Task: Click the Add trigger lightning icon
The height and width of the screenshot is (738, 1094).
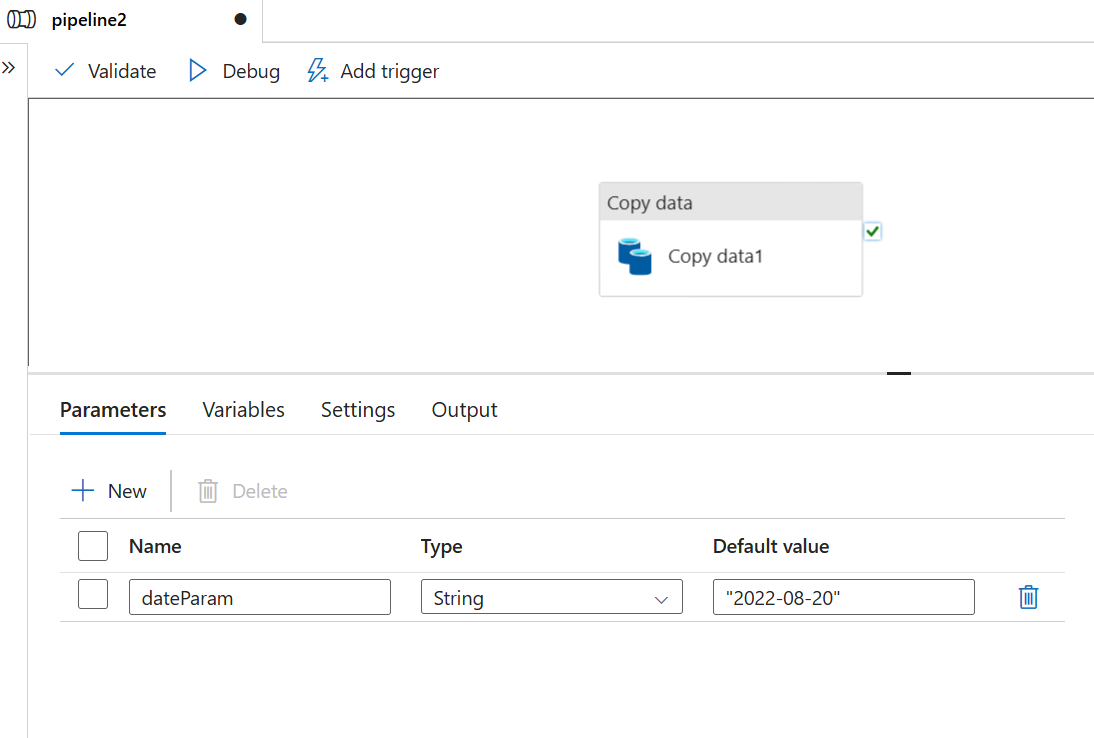Action: pyautogui.click(x=317, y=70)
